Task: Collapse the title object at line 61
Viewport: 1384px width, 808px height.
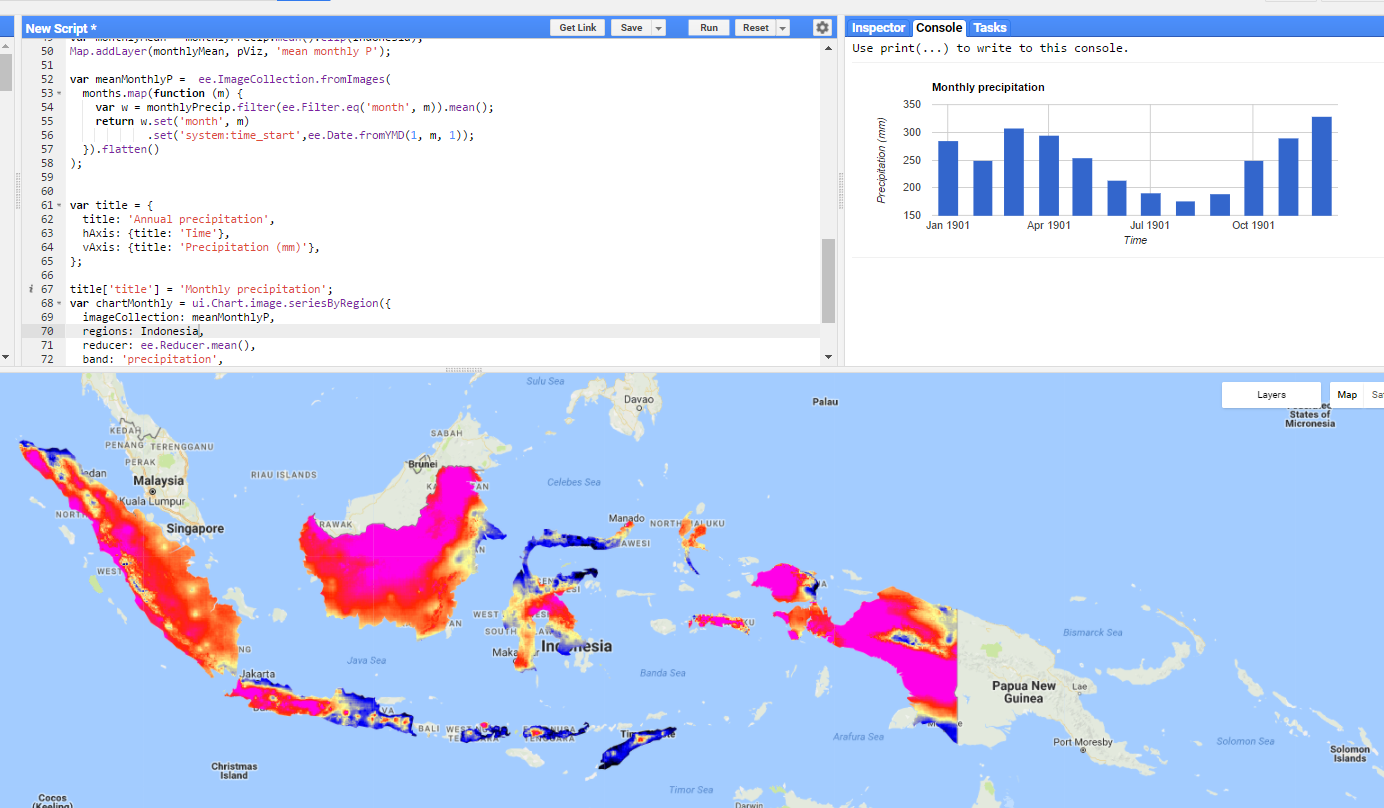Action: pyautogui.click(x=58, y=205)
